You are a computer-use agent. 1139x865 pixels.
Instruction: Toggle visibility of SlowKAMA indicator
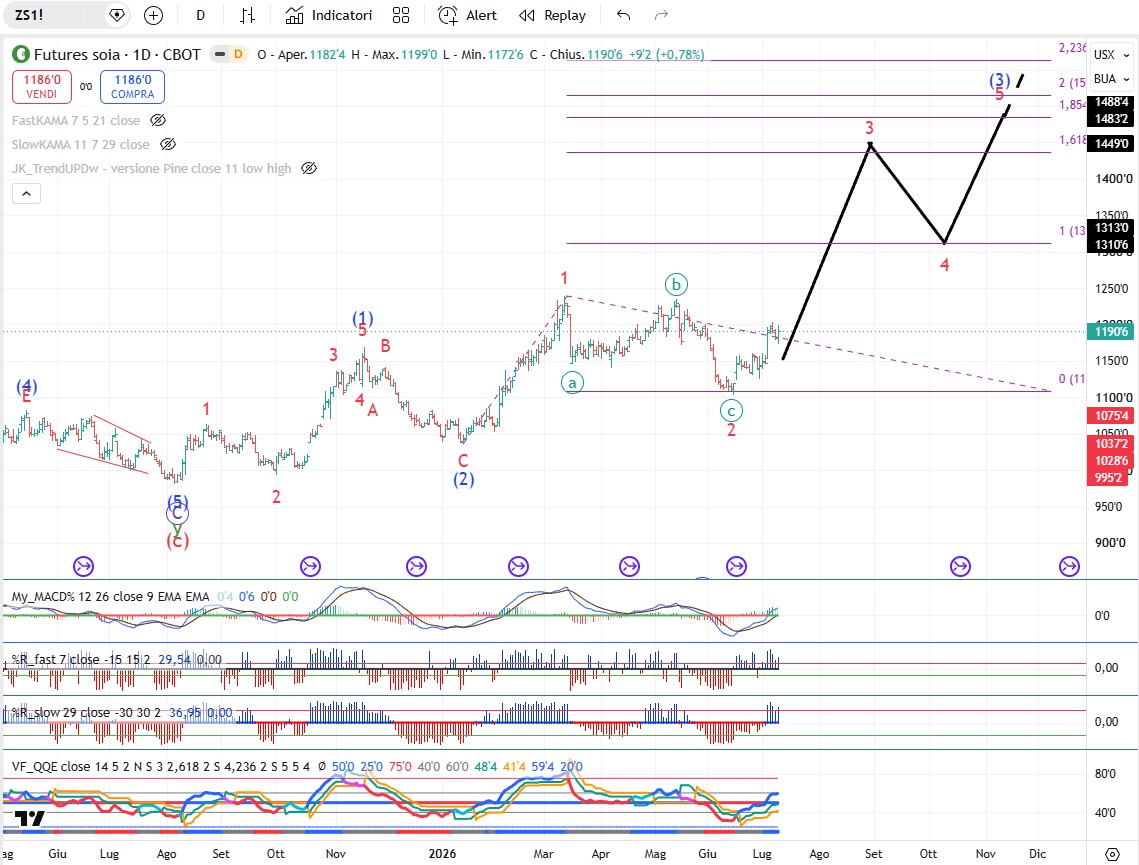(168, 144)
